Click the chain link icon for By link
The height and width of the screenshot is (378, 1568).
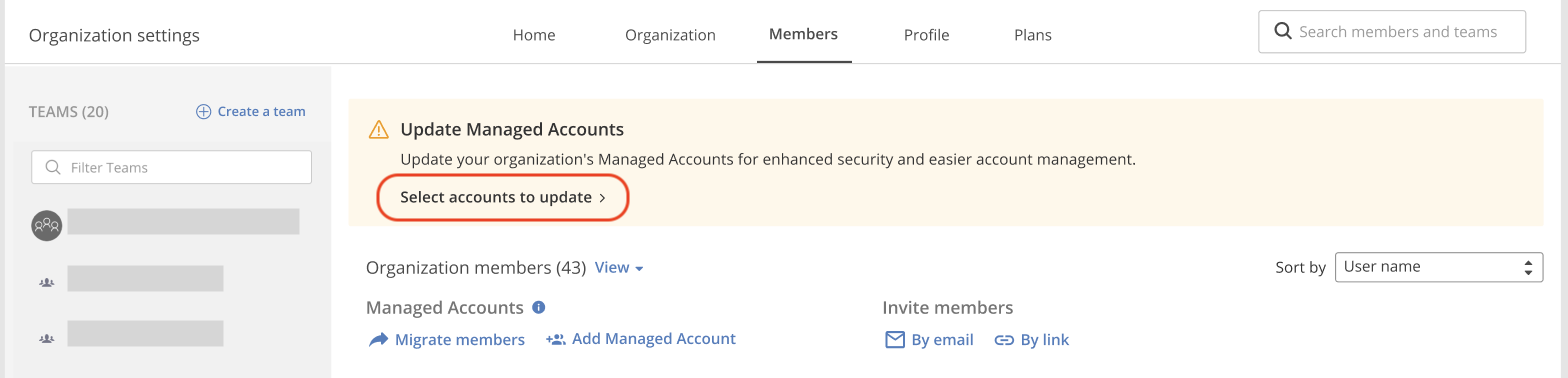1004,340
